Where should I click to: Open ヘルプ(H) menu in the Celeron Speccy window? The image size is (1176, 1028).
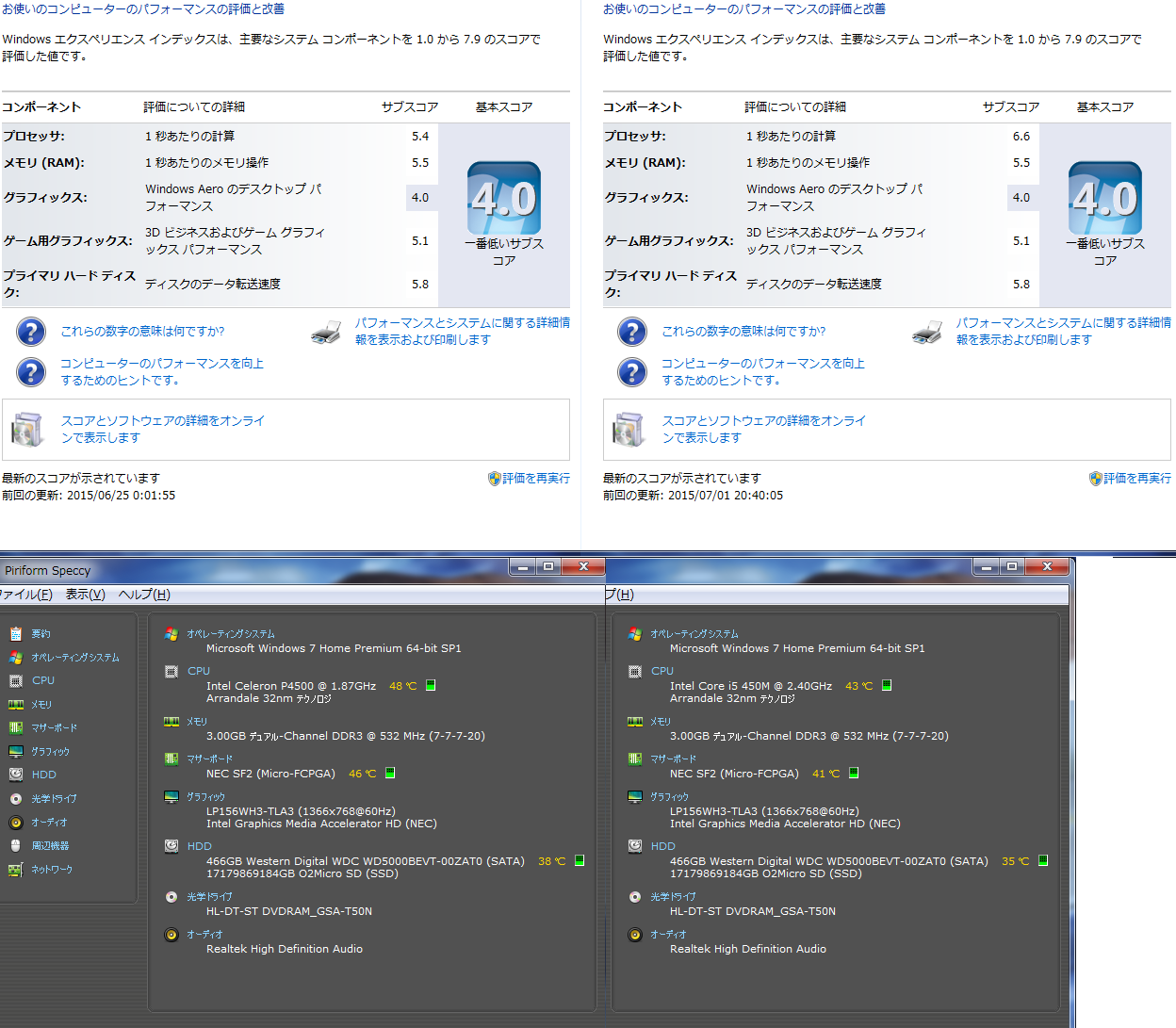(144, 595)
